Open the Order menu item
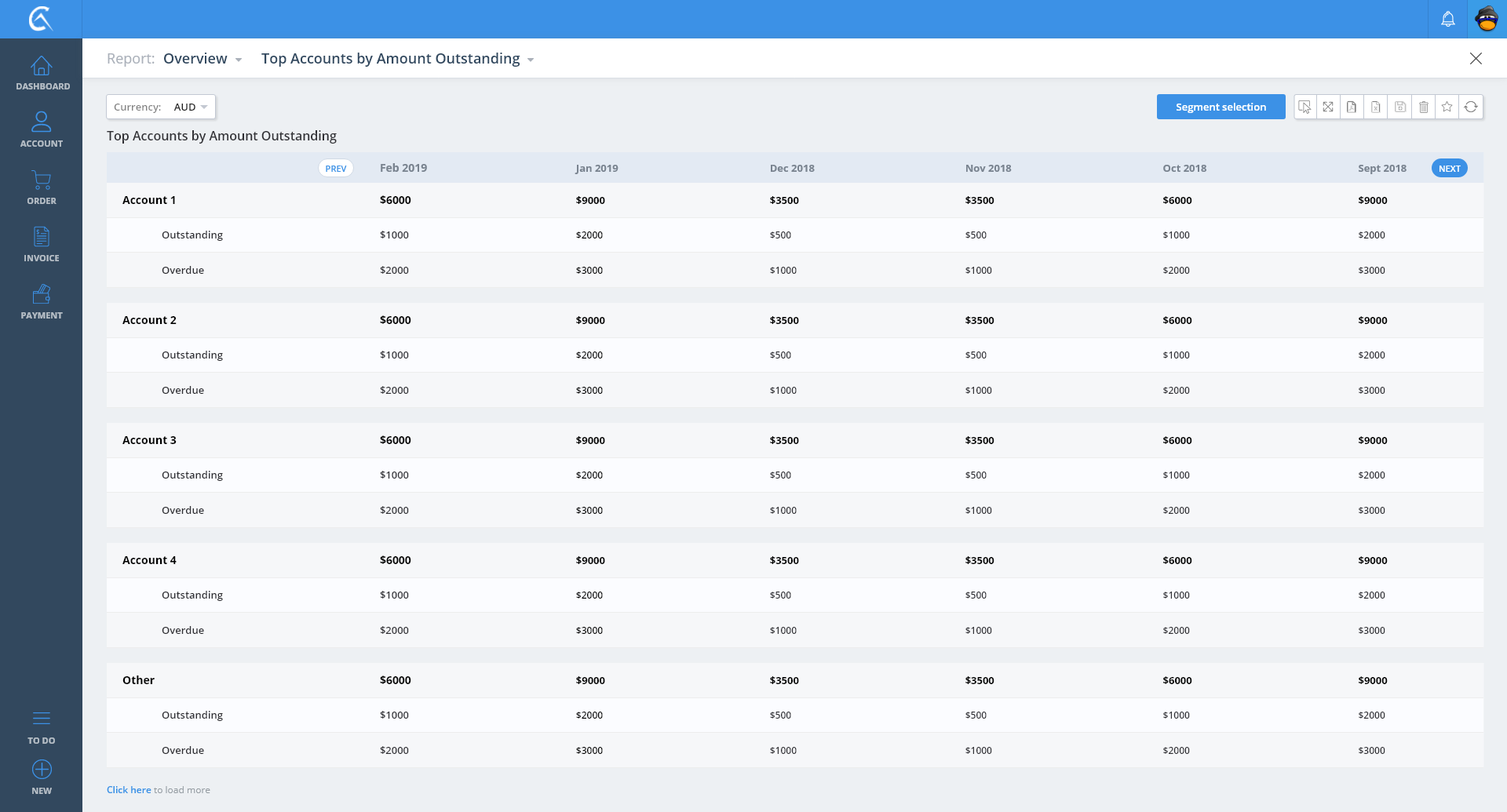Image resolution: width=1507 pixels, height=812 pixels. tap(42, 188)
